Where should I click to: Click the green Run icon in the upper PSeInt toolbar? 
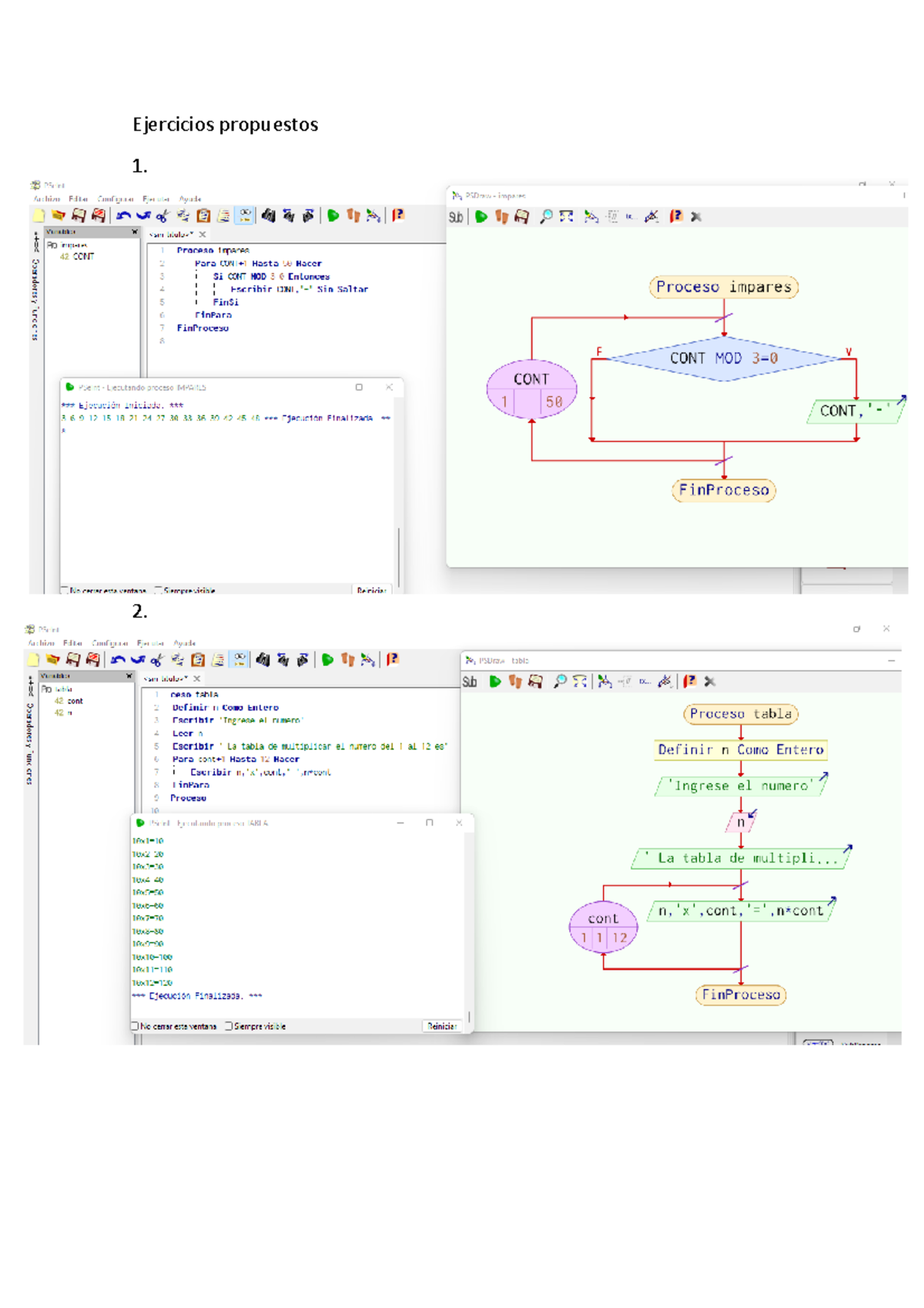tap(333, 216)
